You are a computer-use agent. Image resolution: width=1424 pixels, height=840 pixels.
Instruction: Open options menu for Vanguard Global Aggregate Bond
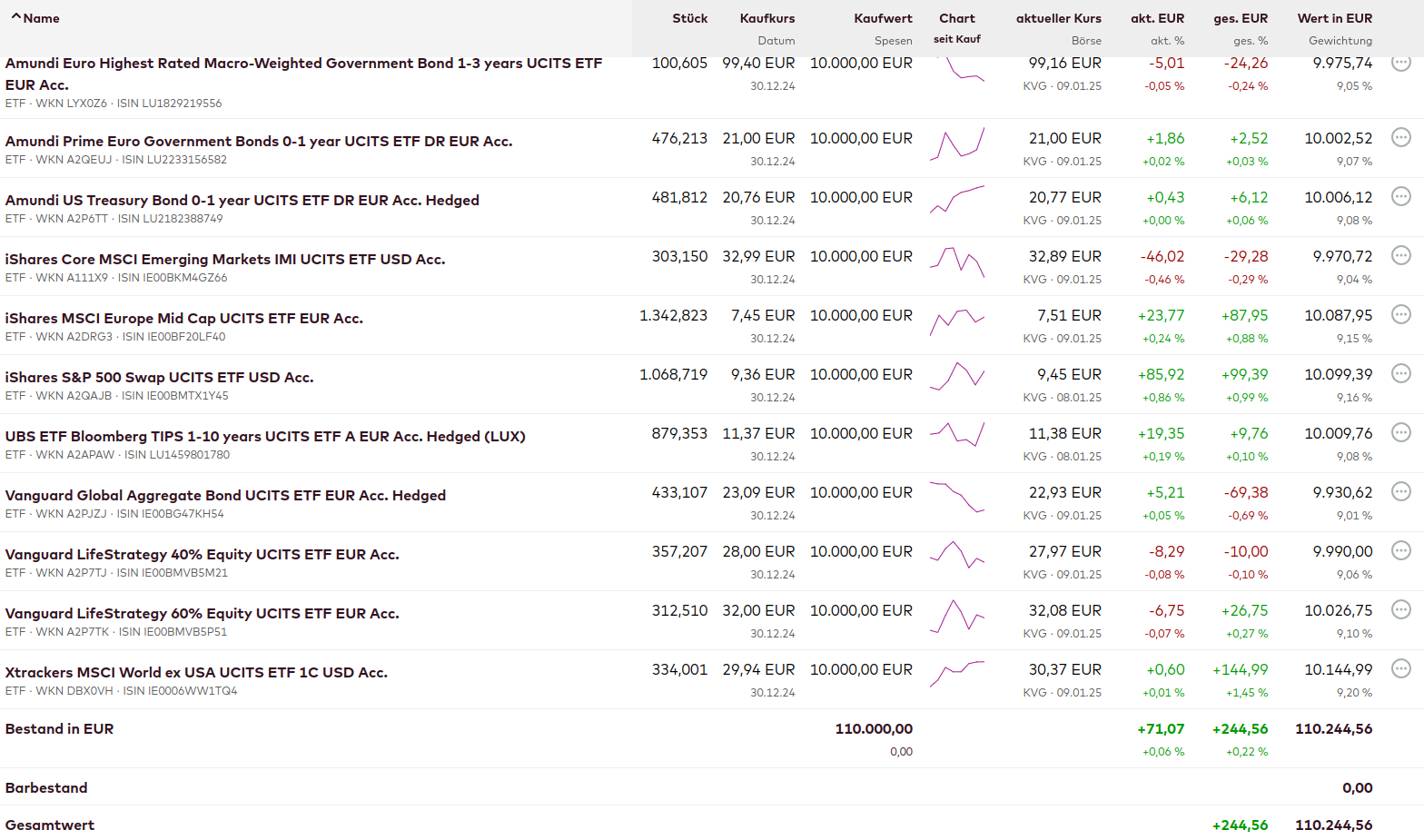tap(1401, 491)
